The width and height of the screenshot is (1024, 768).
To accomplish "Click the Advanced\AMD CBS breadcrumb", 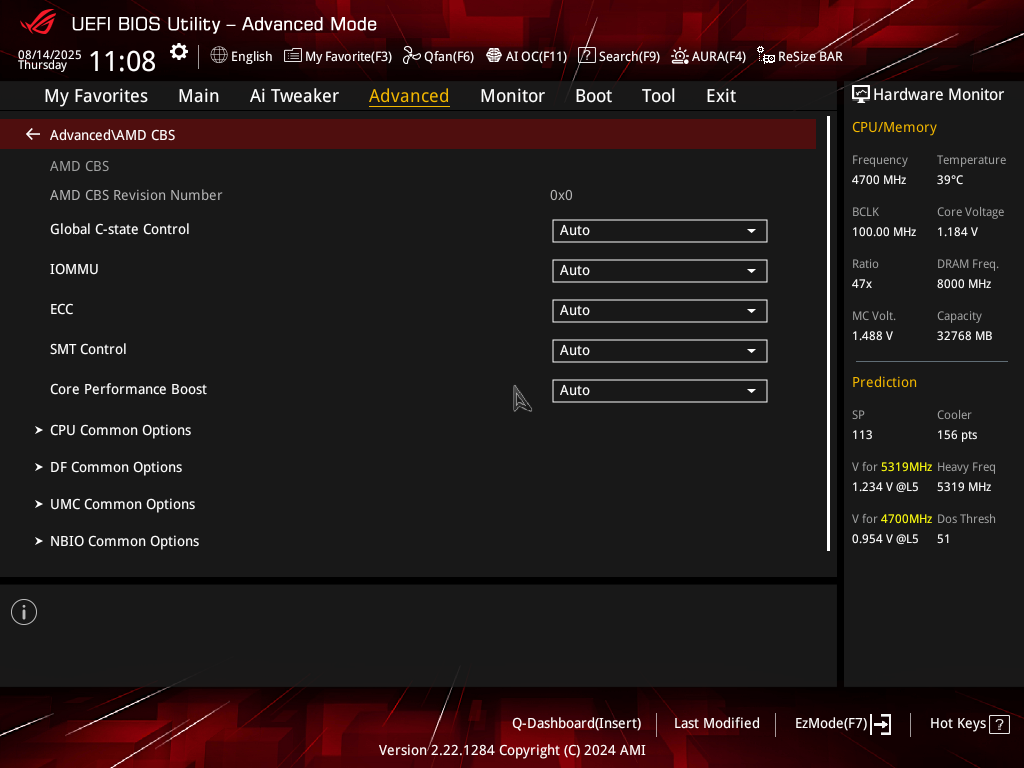I will point(112,135).
